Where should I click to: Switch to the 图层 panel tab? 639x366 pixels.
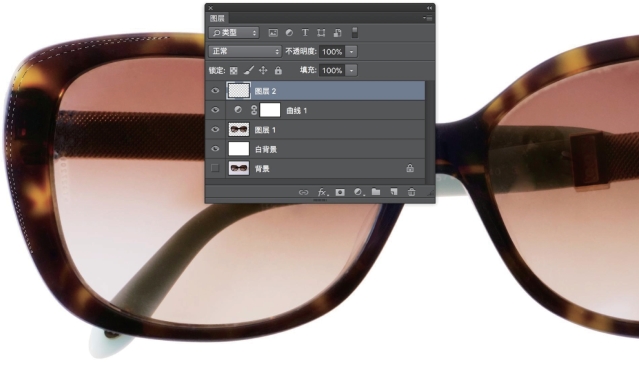(217, 18)
